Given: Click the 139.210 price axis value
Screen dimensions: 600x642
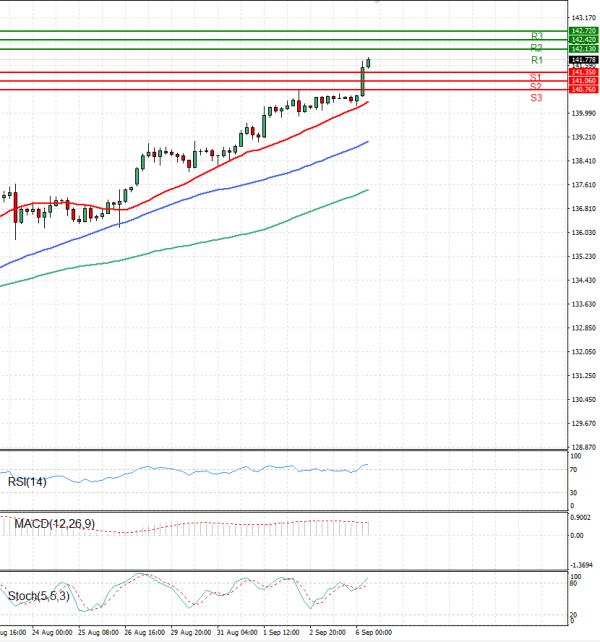Looking at the screenshot, I should coord(584,137).
